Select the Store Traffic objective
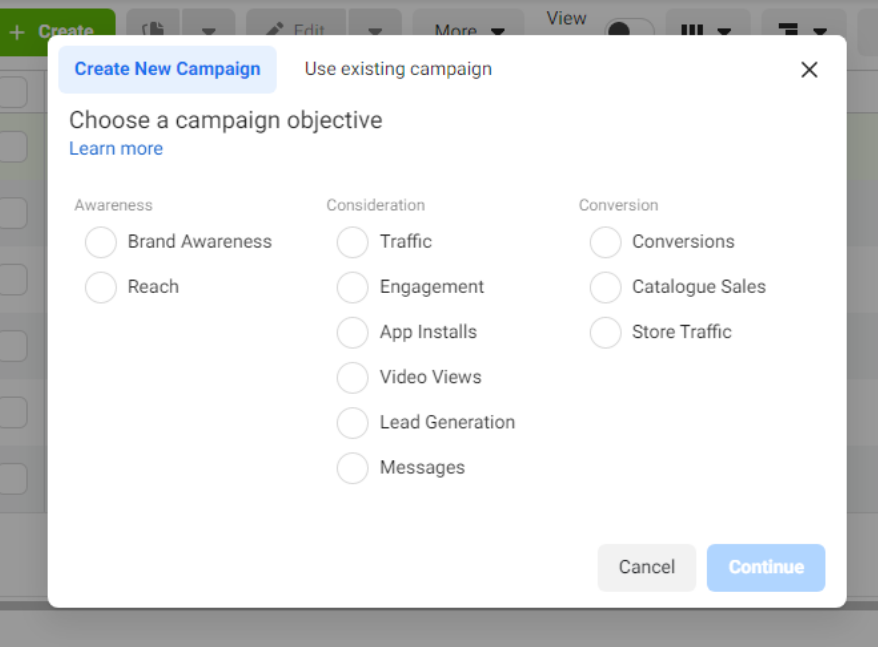Image resolution: width=878 pixels, height=647 pixels. [x=605, y=332]
